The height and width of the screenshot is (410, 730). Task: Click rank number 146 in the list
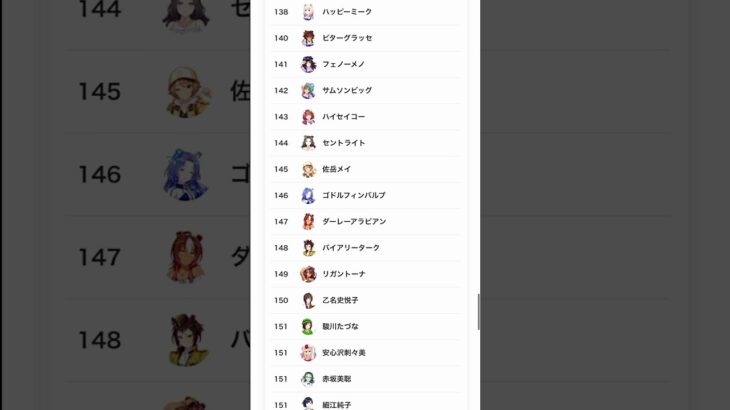[x=281, y=195]
